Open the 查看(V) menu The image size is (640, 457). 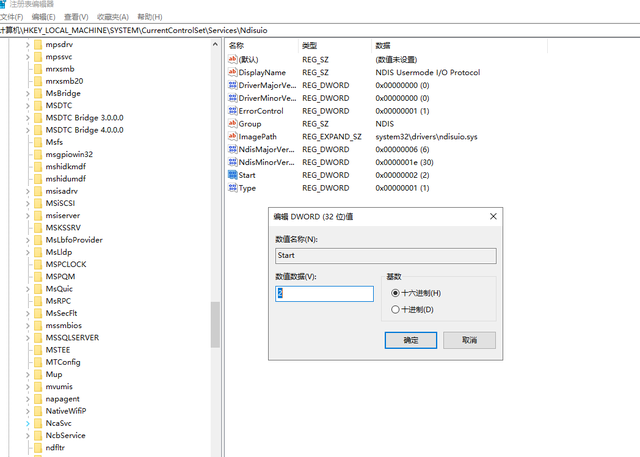click(76, 17)
